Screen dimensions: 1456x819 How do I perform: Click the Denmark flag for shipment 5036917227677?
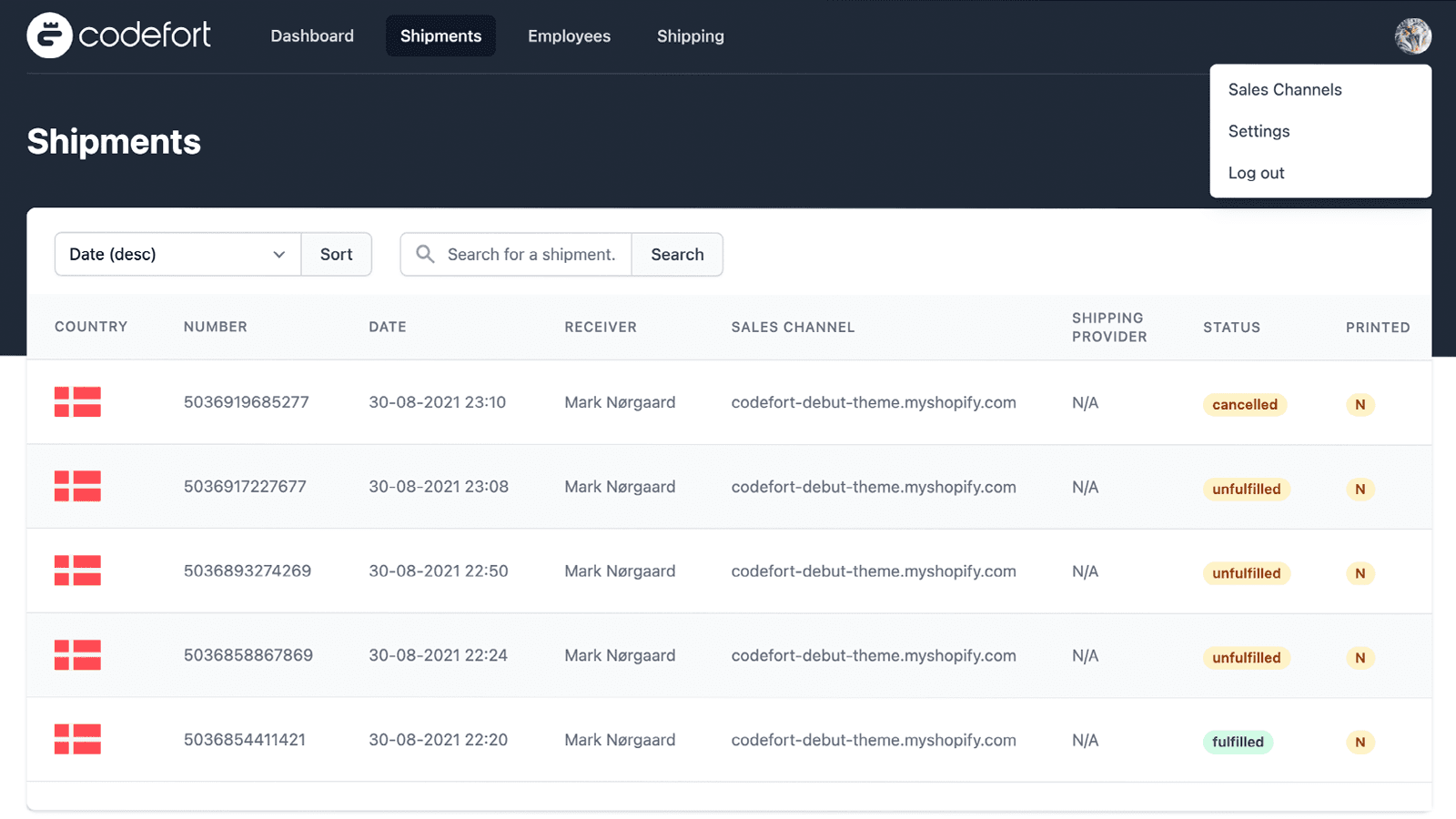[x=77, y=487]
